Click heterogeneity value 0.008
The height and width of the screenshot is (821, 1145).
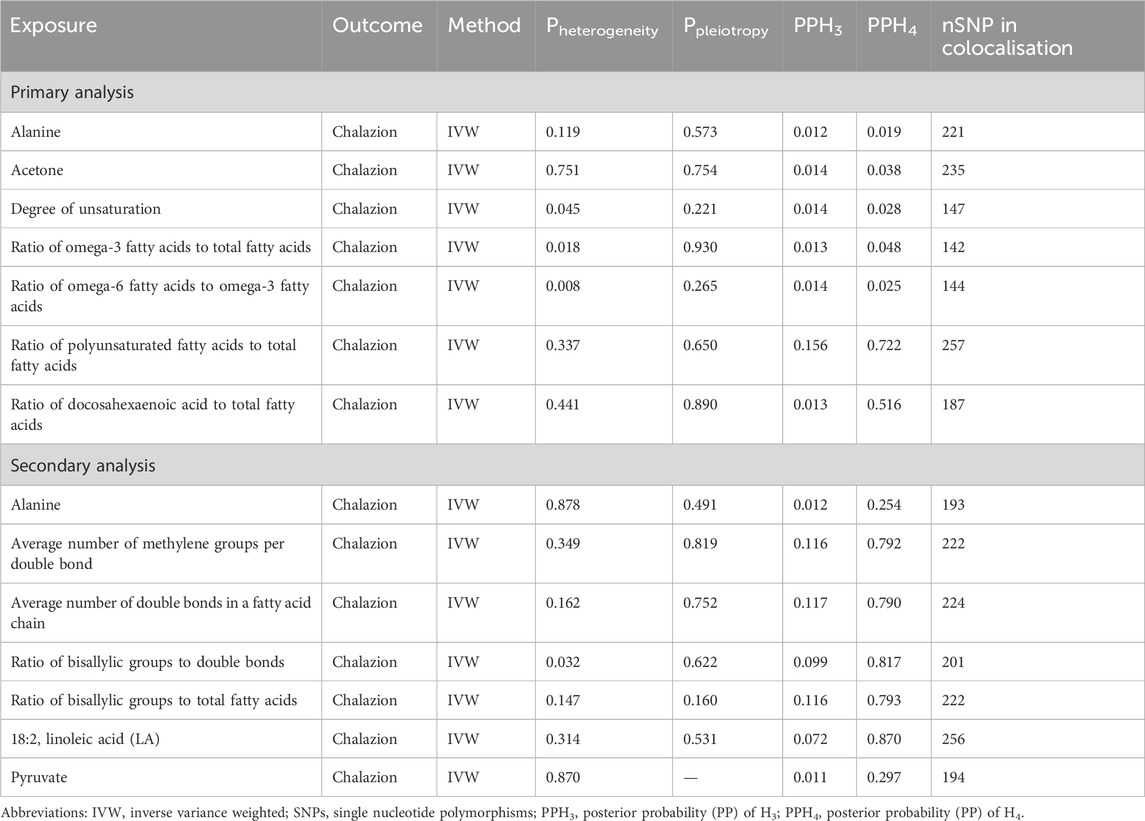[x=563, y=286]
